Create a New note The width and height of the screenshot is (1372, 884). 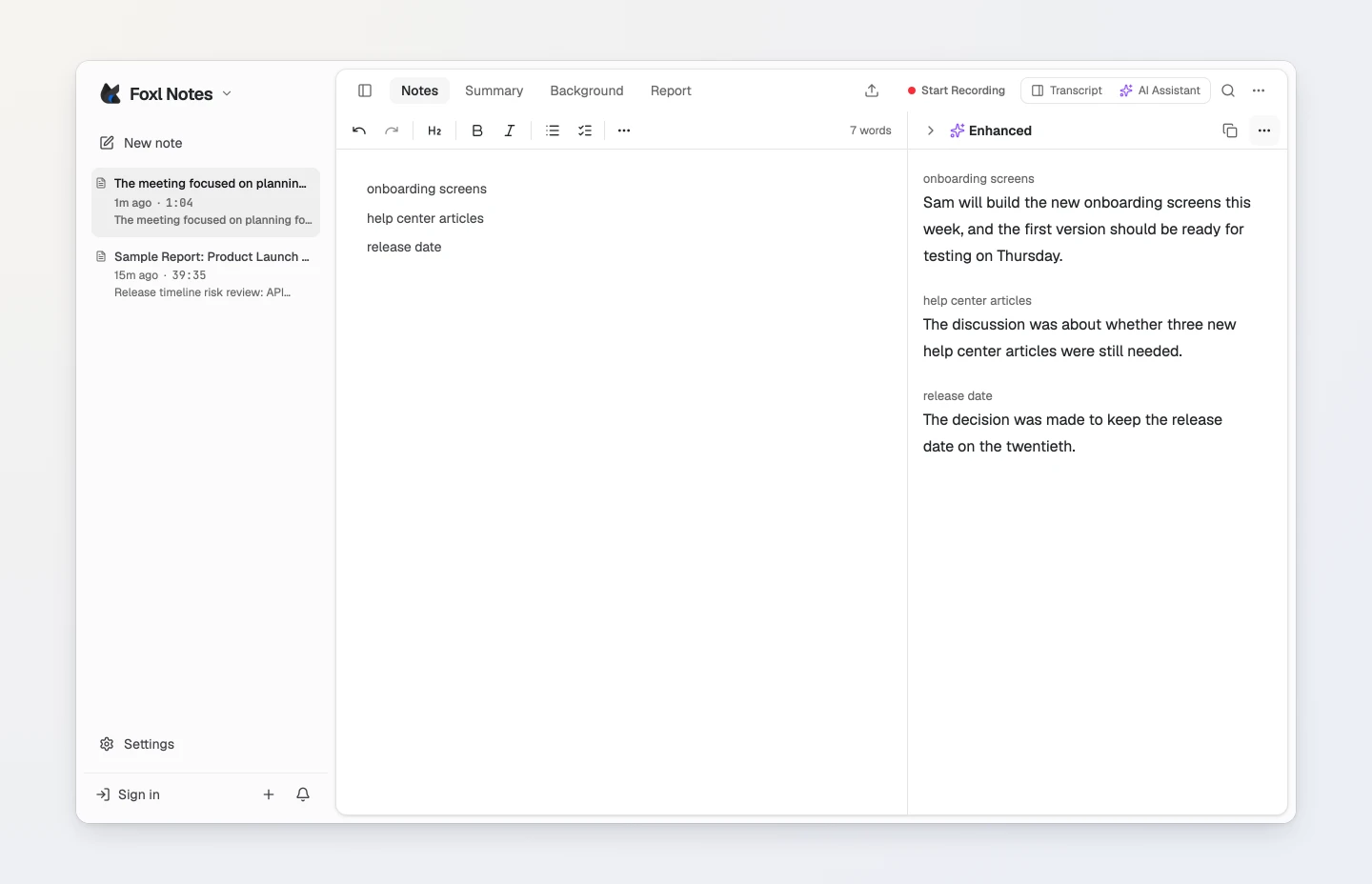(141, 143)
